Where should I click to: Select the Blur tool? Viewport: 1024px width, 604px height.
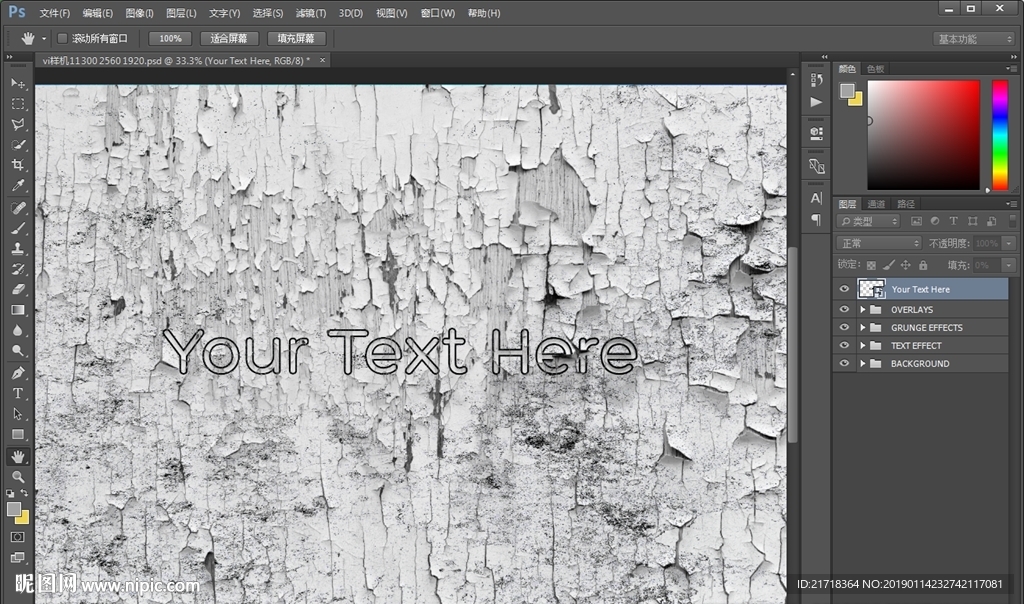tap(18, 330)
